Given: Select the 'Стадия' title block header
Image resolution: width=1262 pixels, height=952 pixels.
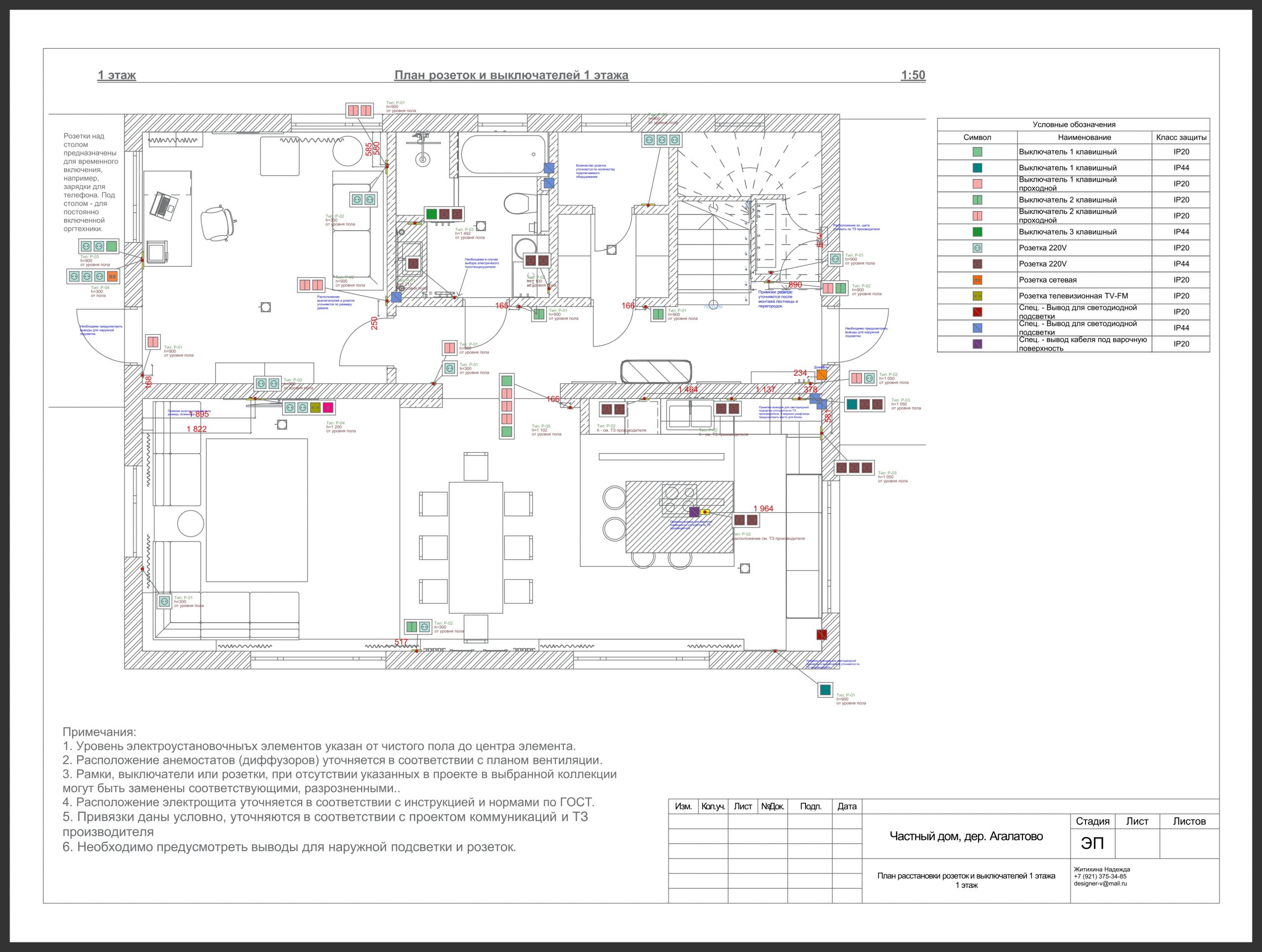Looking at the screenshot, I should click(x=1092, y=821).
